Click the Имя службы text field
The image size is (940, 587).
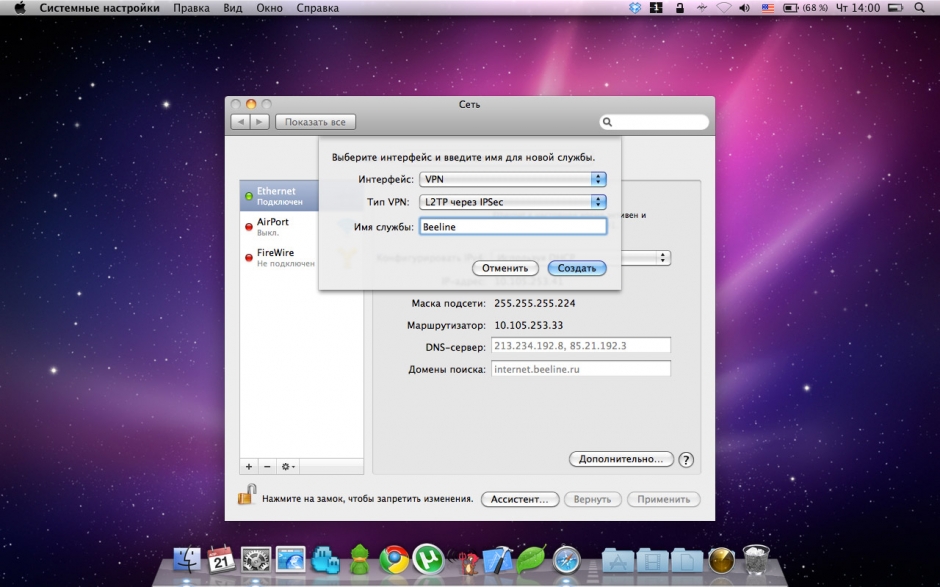pyautogui.click(x=513, y=227)
